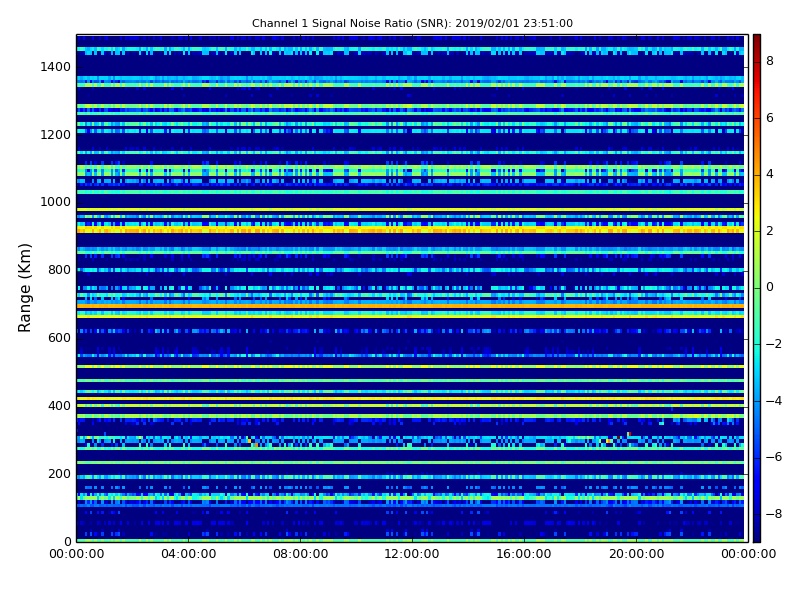Click the 'Range (Km)' y-axis label

[x=24, y=288]
